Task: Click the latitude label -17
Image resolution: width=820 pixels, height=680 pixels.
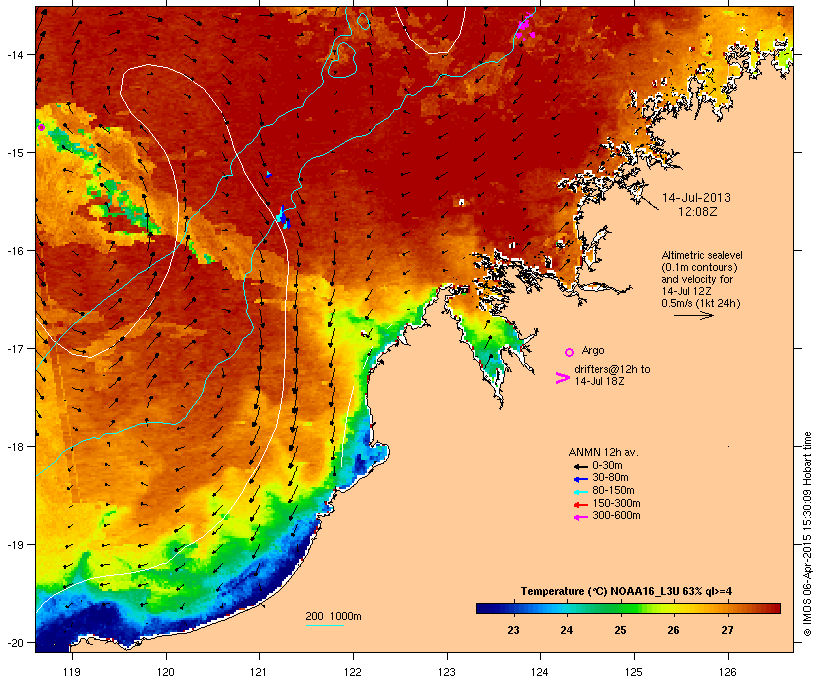Action: tap(14, 348)
